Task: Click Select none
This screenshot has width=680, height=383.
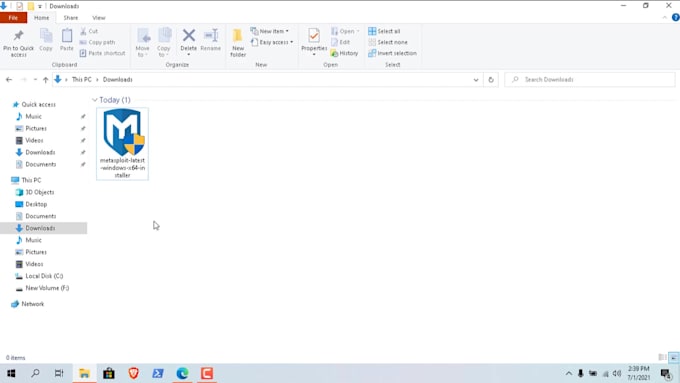Action: (x=388, y=42)
